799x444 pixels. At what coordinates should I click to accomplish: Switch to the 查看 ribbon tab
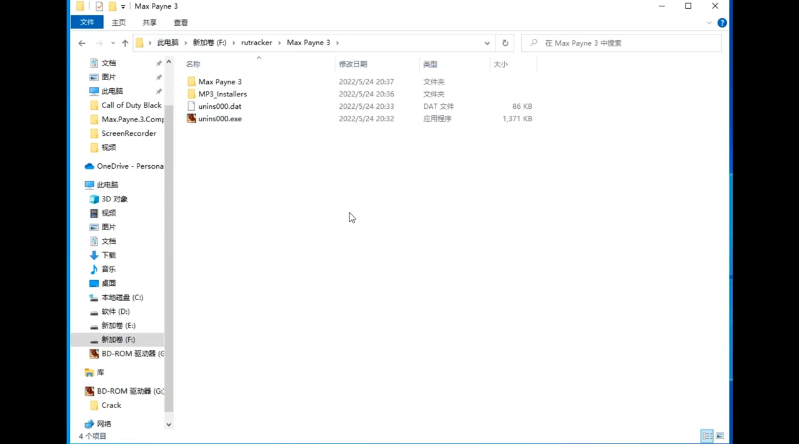[180, 22]
